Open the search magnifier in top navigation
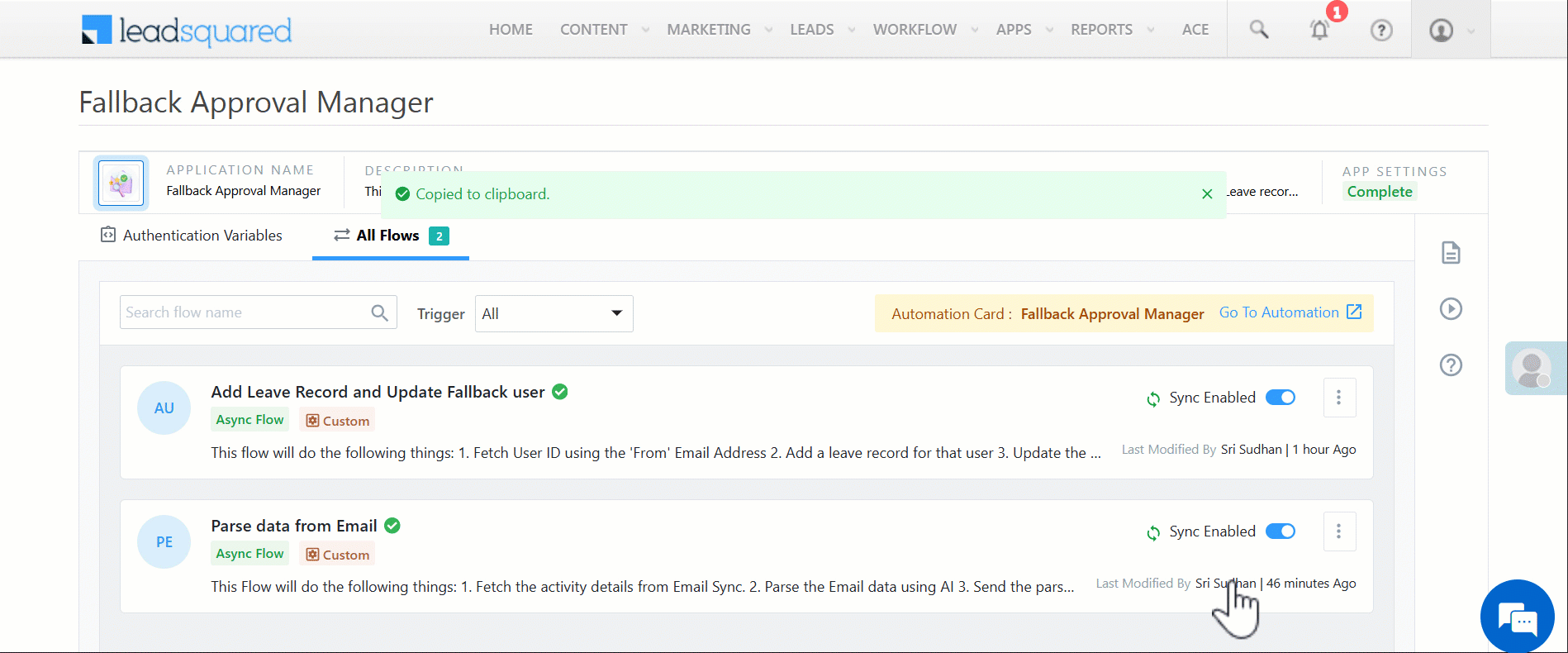The height and width of the screenshot is (653, 1568). click(1259, 30)
